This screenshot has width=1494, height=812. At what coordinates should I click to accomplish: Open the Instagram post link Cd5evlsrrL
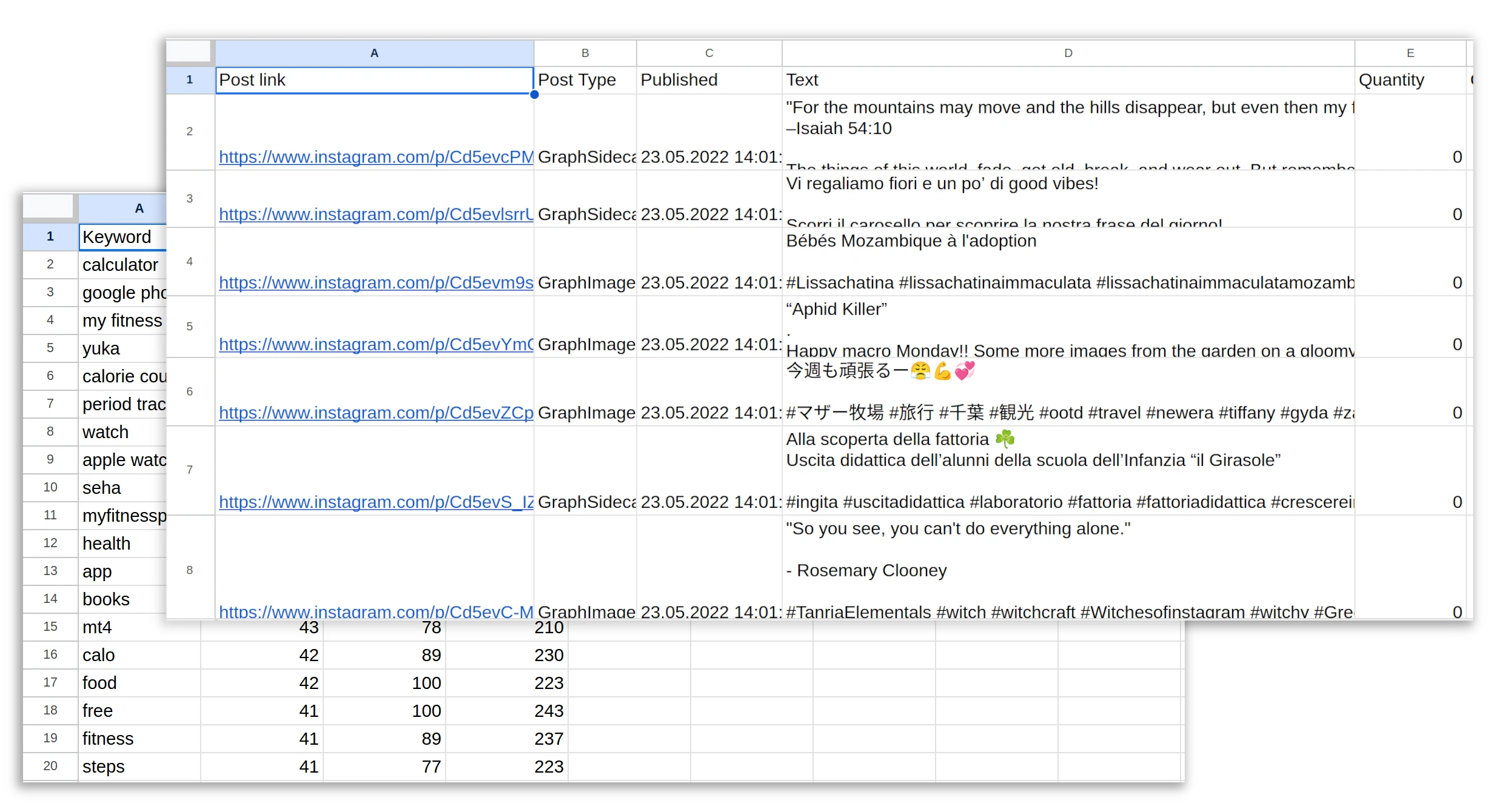tap(375, 214)
